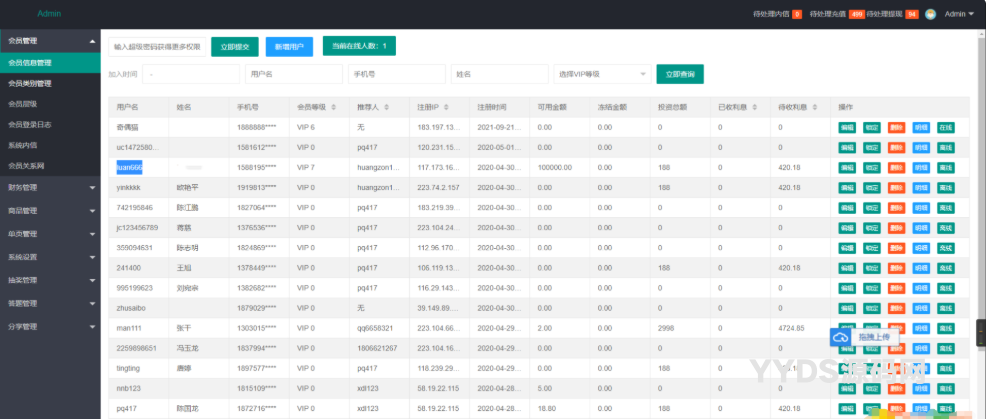Expand the 答题管理 sidebar section
988x419 pixels.
[x=50, y=303]
